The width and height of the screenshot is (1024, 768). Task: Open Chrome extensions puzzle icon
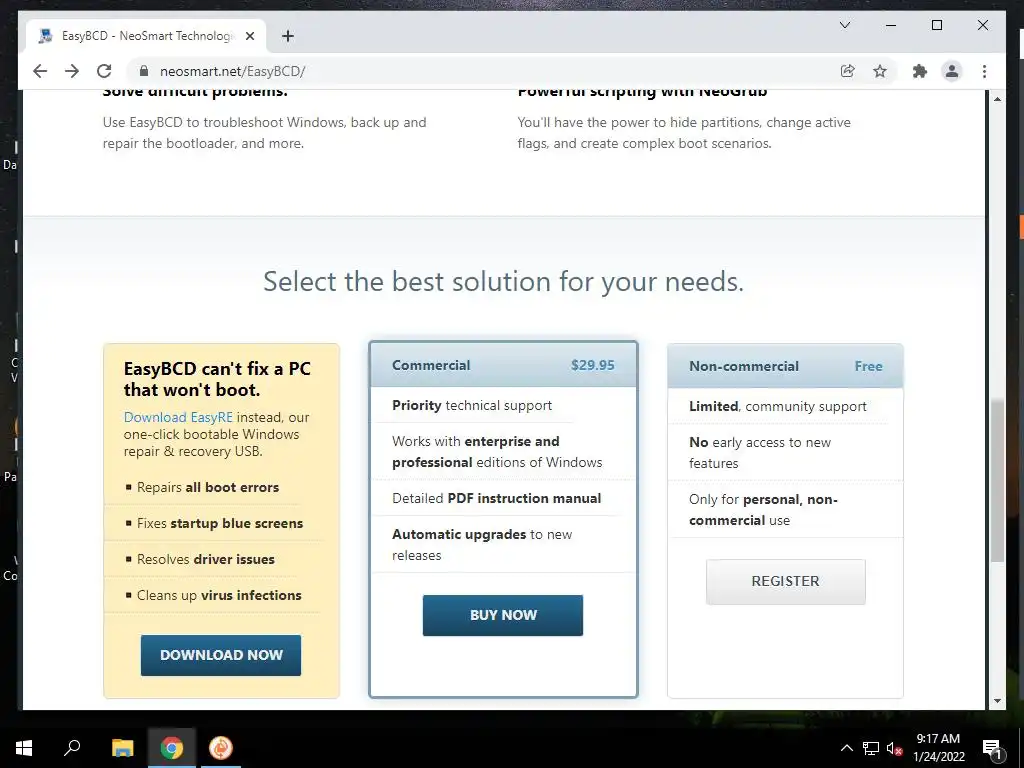click(x=920, y=71)
